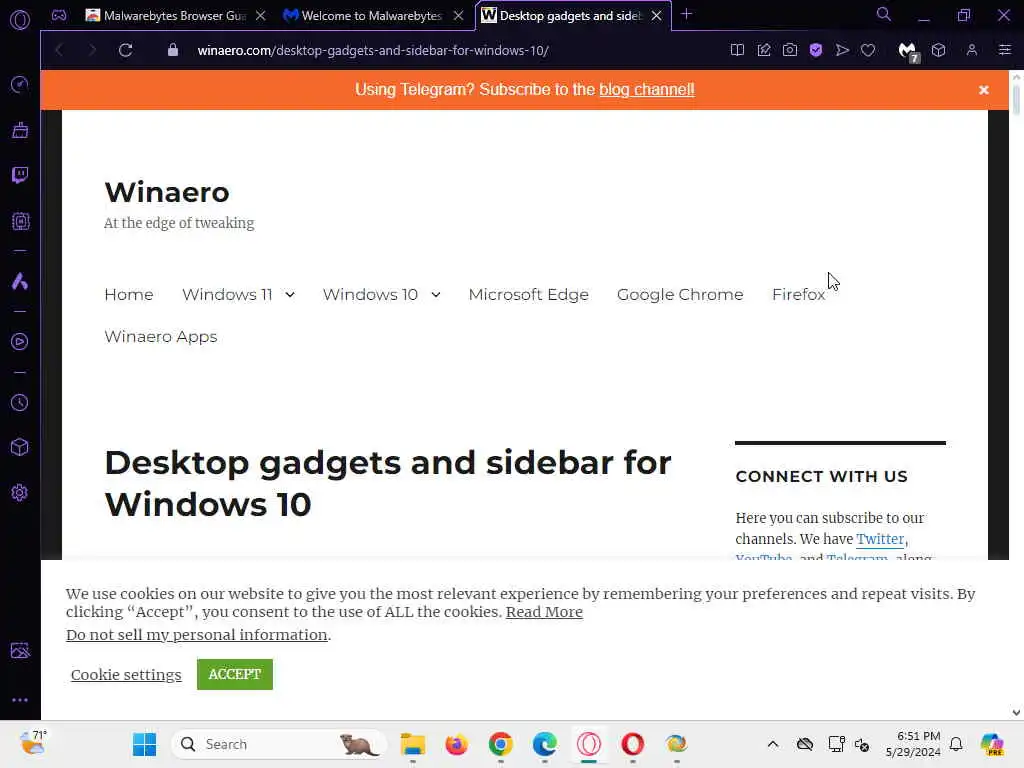Viewport: 1024px width, 768px height.
Task: Show hidden system tray icons
Action: point(773,744)
